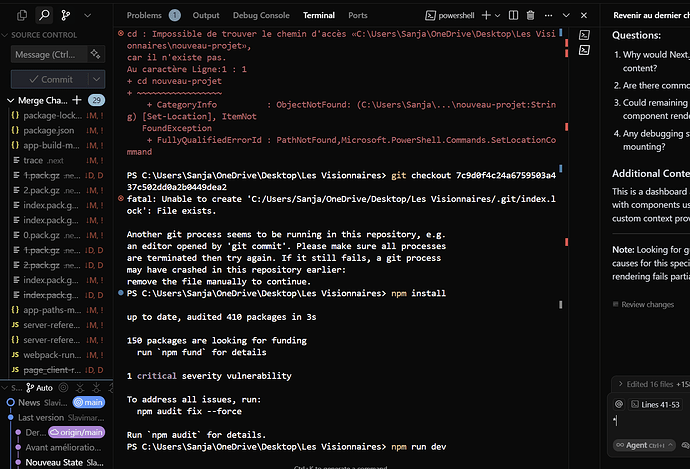Collapse the Merge Changes group
The width and height of the screenshot is (690, 469).
[x=11, y=100]
